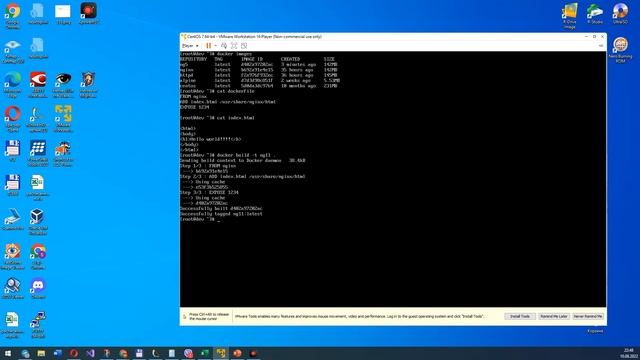Open the taskbar clock and date
Viewport: 640px width, 360px height.
coord(629,353)
